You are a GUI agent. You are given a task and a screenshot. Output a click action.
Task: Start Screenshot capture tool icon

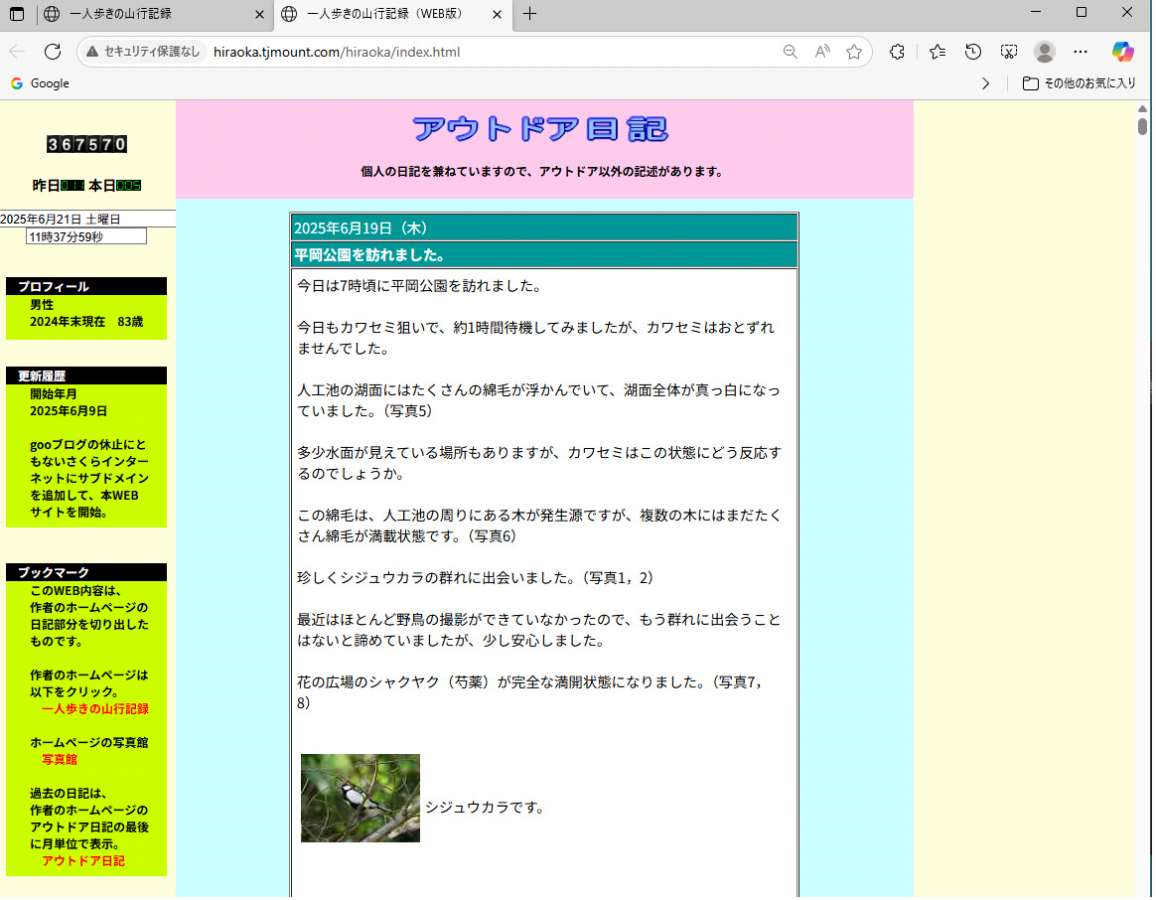point(1009,52)
